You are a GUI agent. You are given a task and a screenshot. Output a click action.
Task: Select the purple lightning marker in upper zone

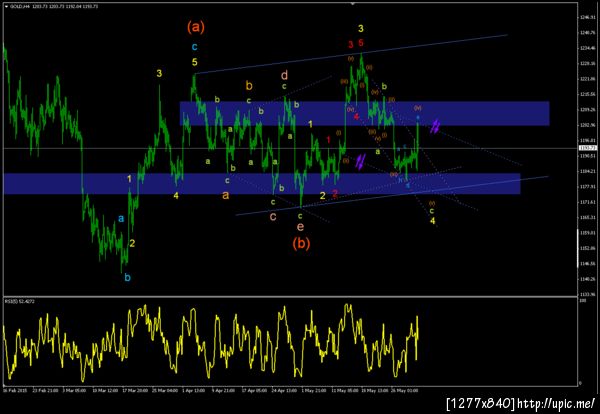point(435,127)
